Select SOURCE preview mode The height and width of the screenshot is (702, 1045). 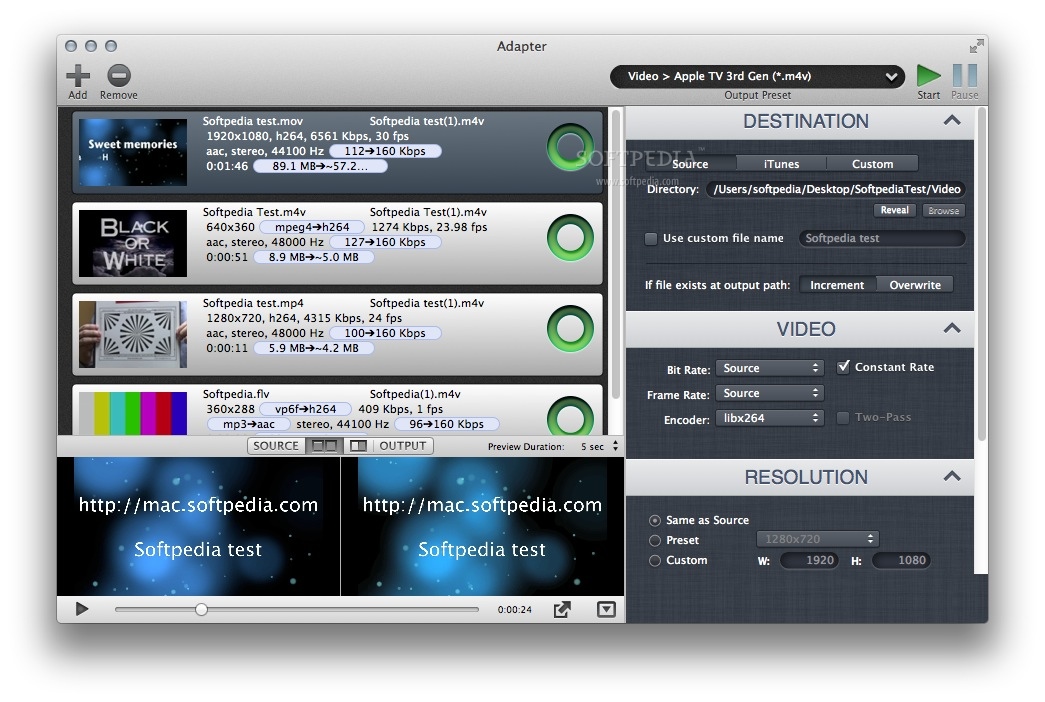pos(276,445)
